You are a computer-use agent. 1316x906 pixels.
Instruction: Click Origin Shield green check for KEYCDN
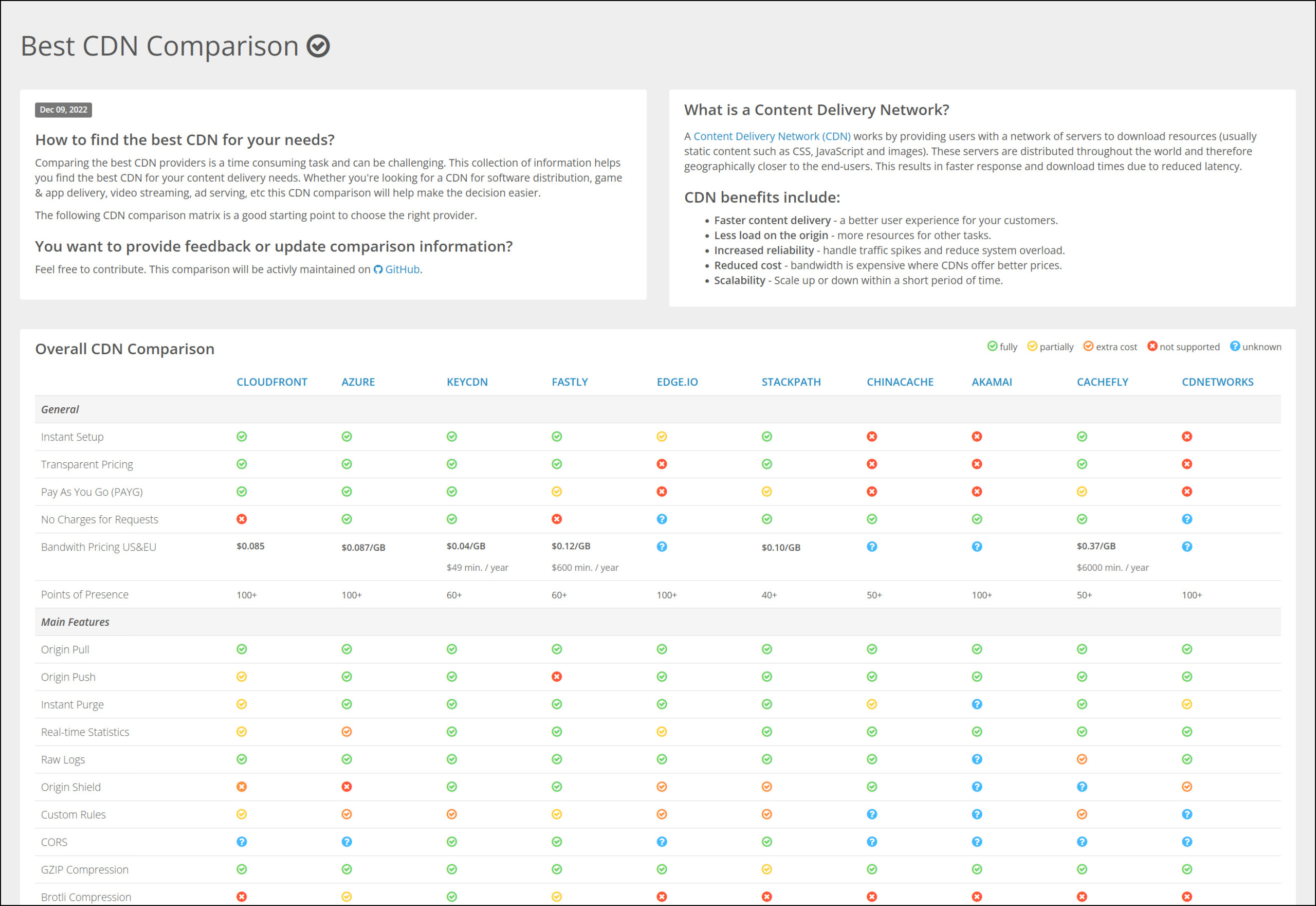tap(452, 787)
